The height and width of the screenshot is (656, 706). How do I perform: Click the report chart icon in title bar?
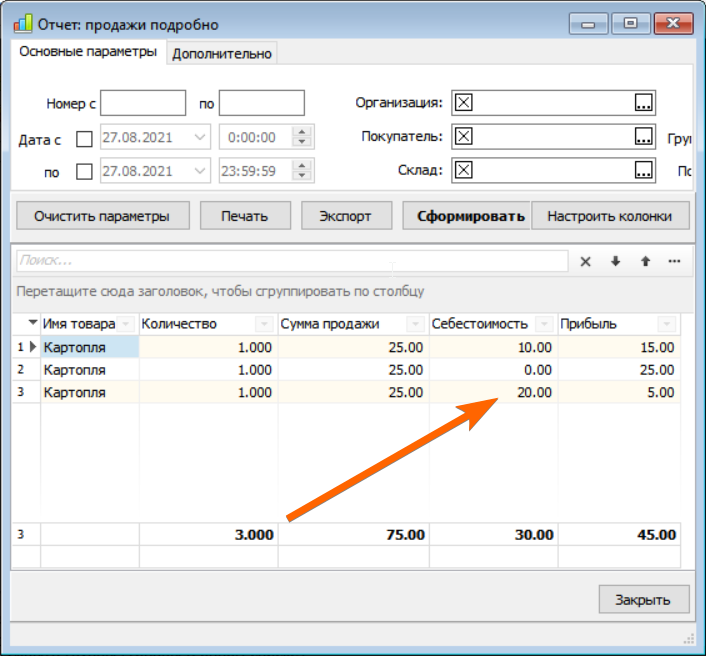pyautogui.click(x=23, y=24)
